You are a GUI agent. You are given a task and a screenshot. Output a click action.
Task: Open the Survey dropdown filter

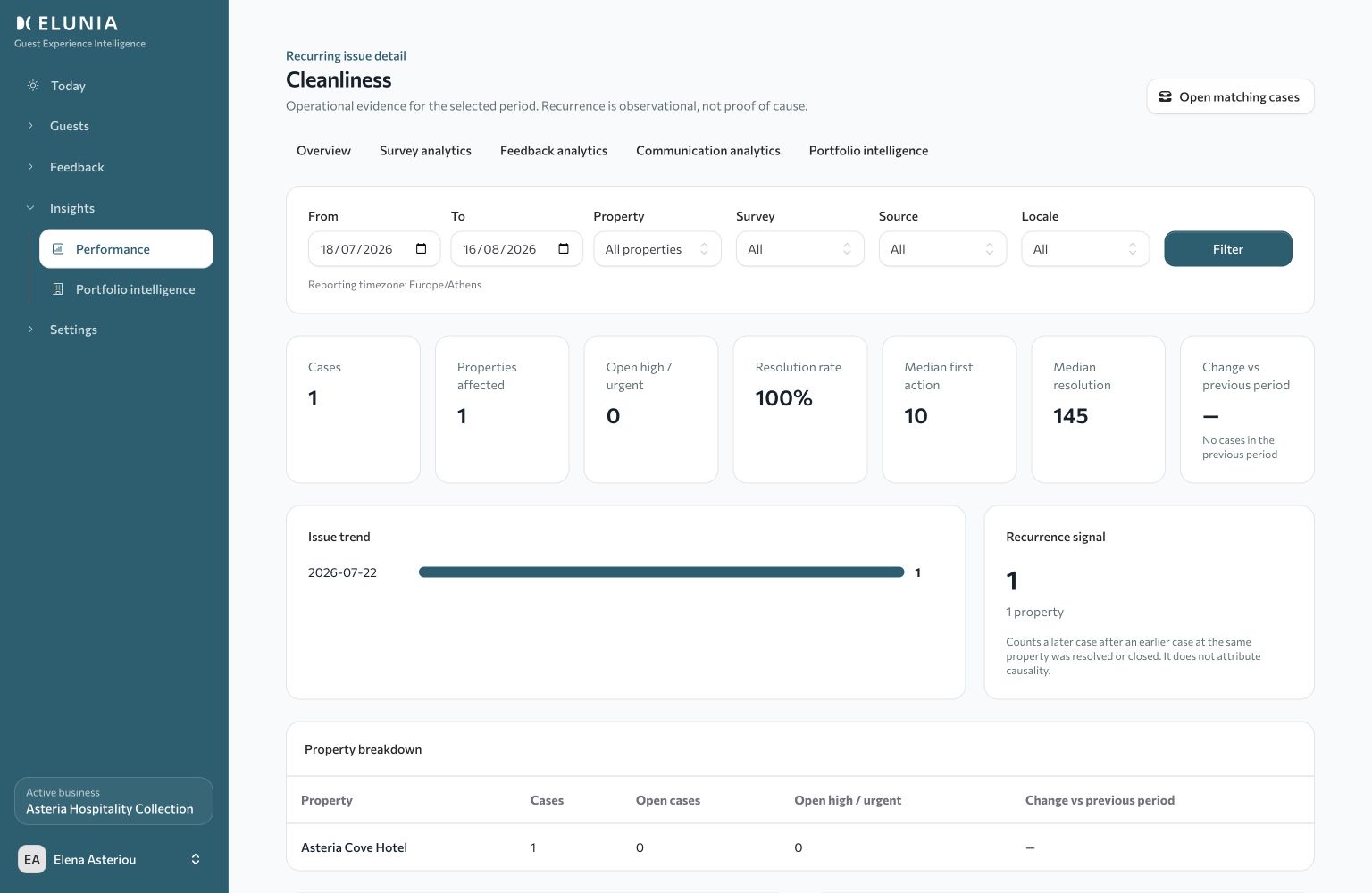pos(800,249)
